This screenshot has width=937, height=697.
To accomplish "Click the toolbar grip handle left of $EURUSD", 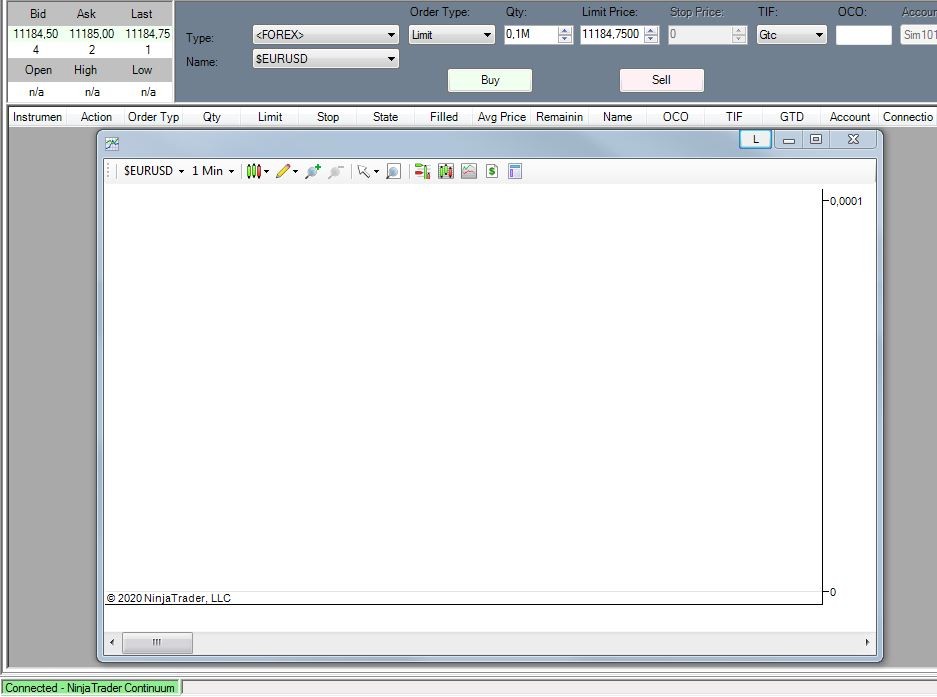I will click(108, 171).
